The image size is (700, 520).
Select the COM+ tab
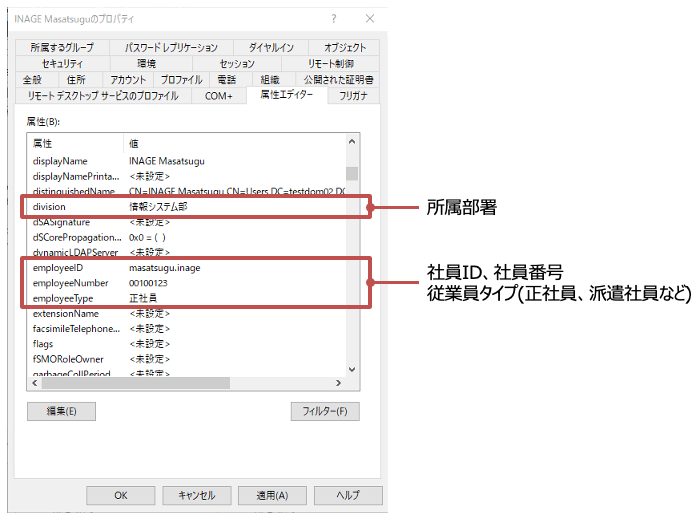218,96
